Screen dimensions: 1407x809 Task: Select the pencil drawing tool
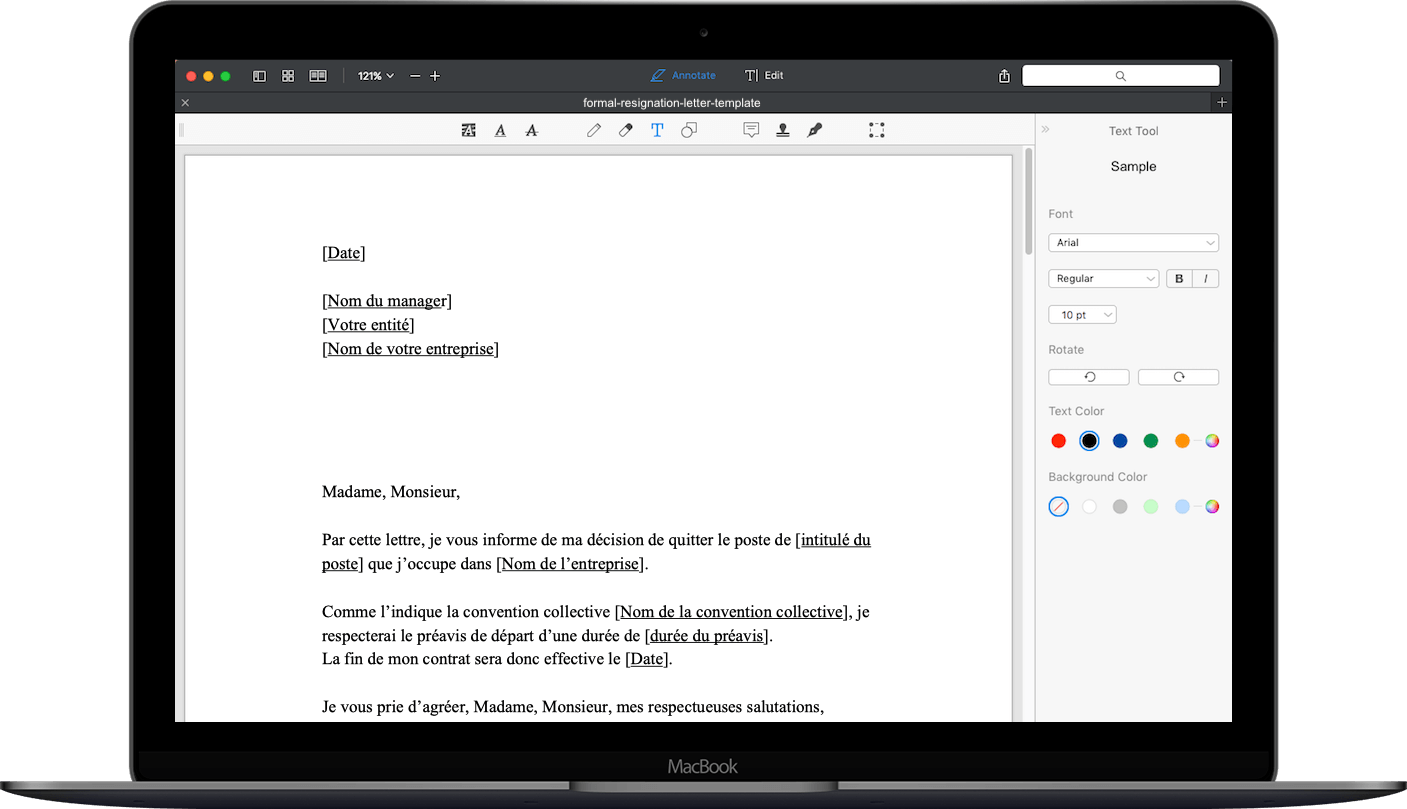pyautogui.click(x=594, y=130)
